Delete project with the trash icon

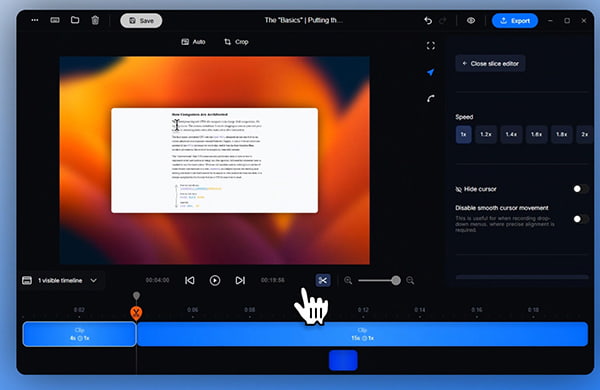[95, 20]
